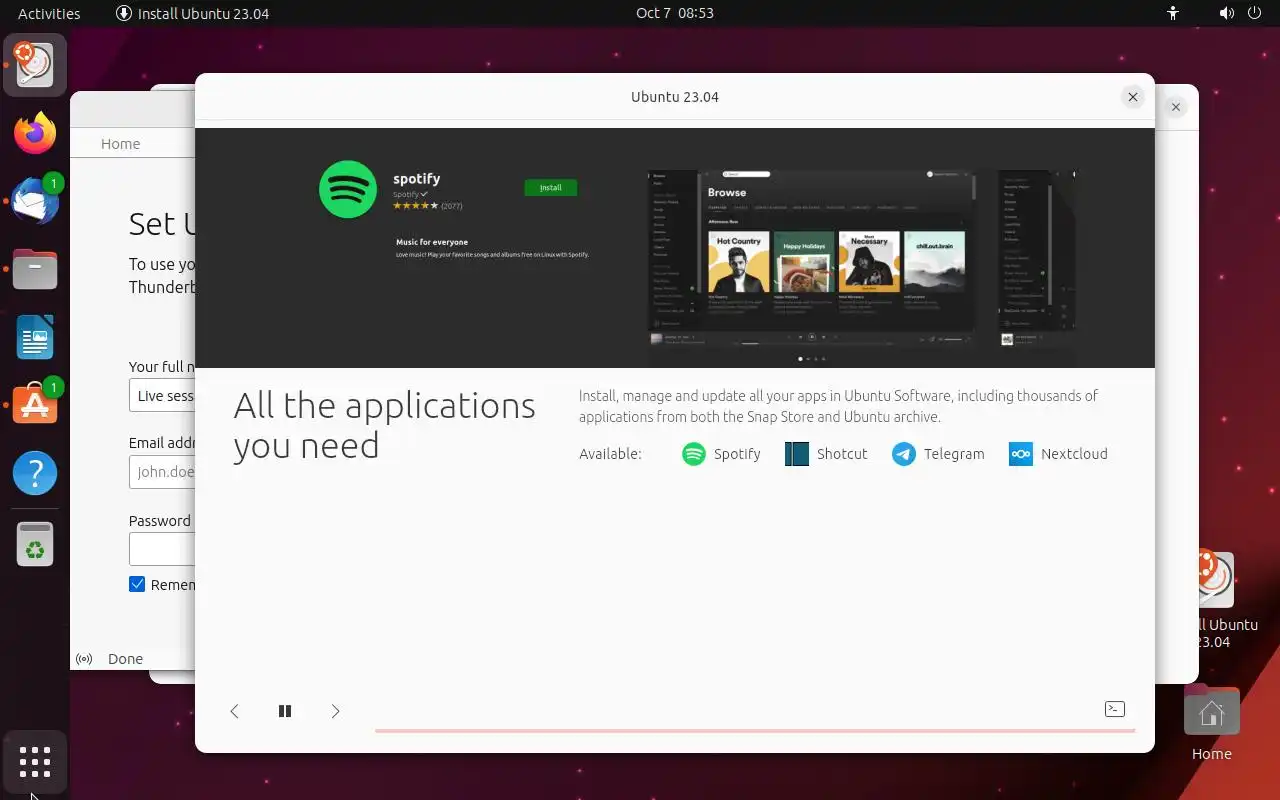Show the installer terminal output
This screenshot has width=1280, height=800.
pyautogui.click(x=1115, y=709)
